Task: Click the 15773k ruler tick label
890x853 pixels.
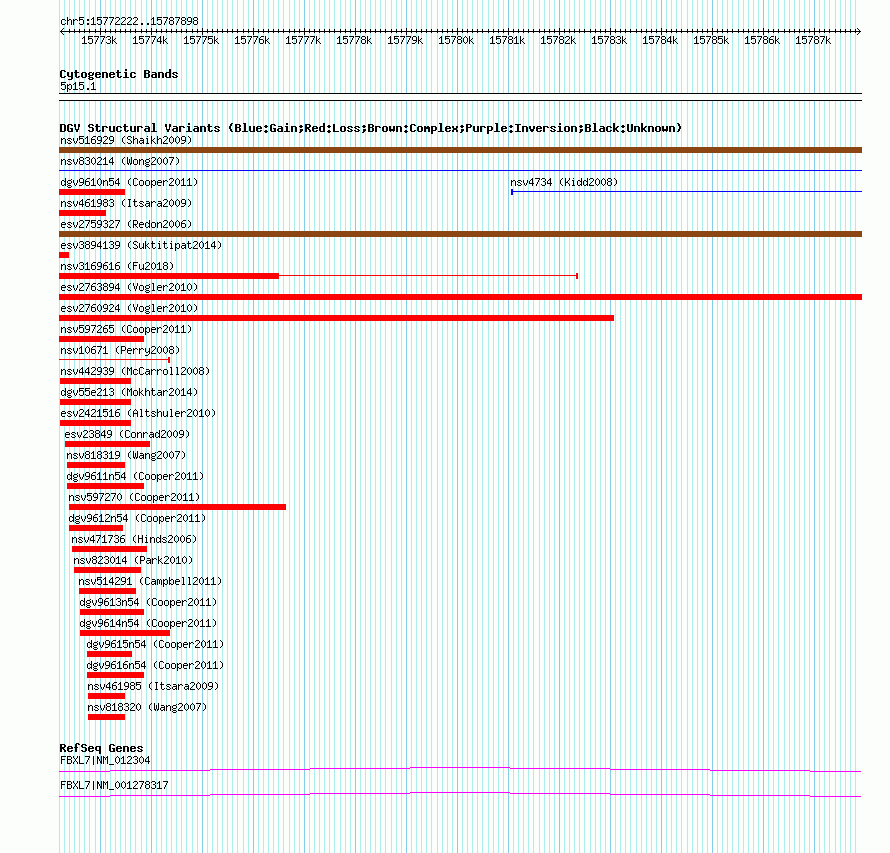Action: [99, 40]
